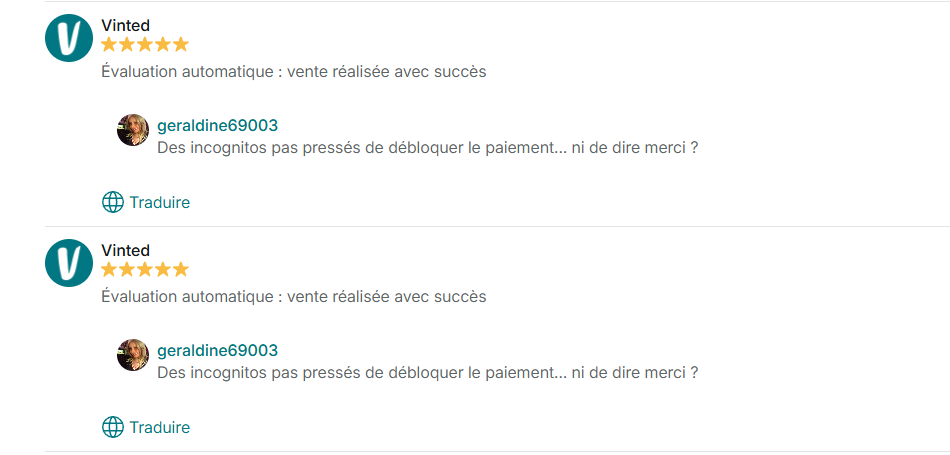Screen dimensions: 950x455
Task: Open geraldine69003 profile photo in second reply
Action: tap(133, 354)
